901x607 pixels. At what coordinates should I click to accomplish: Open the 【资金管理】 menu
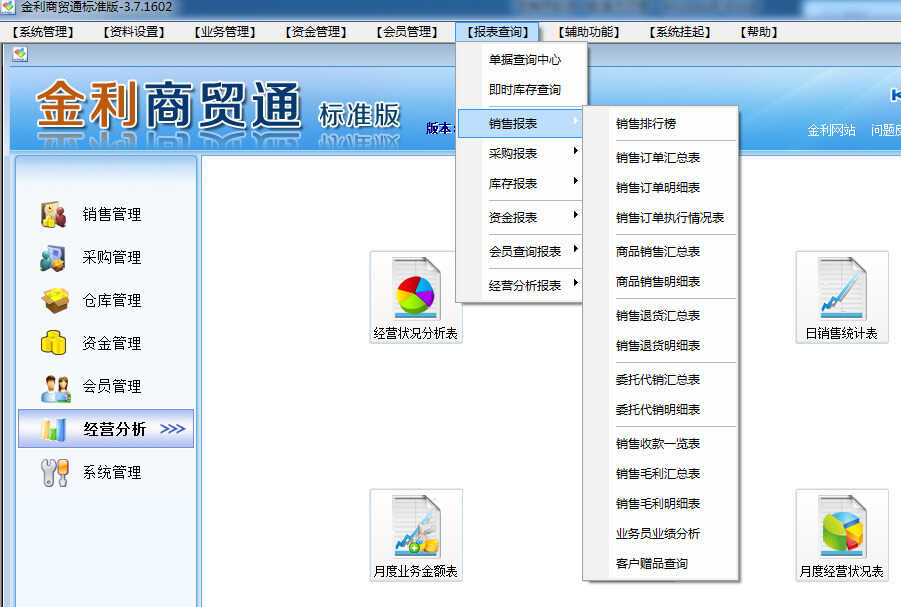click(315, 32)
